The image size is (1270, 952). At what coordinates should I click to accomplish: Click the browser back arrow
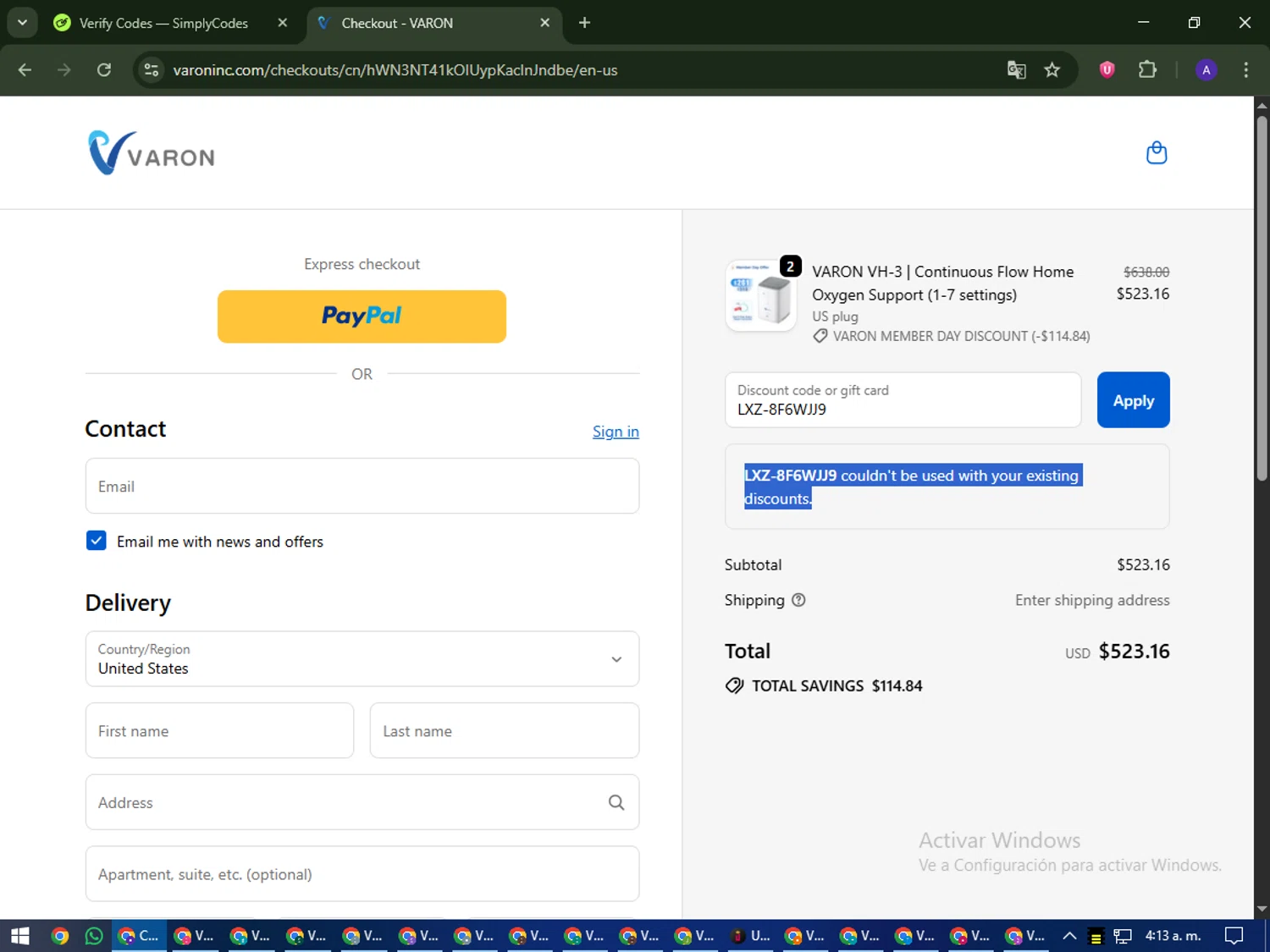point(25,70)
